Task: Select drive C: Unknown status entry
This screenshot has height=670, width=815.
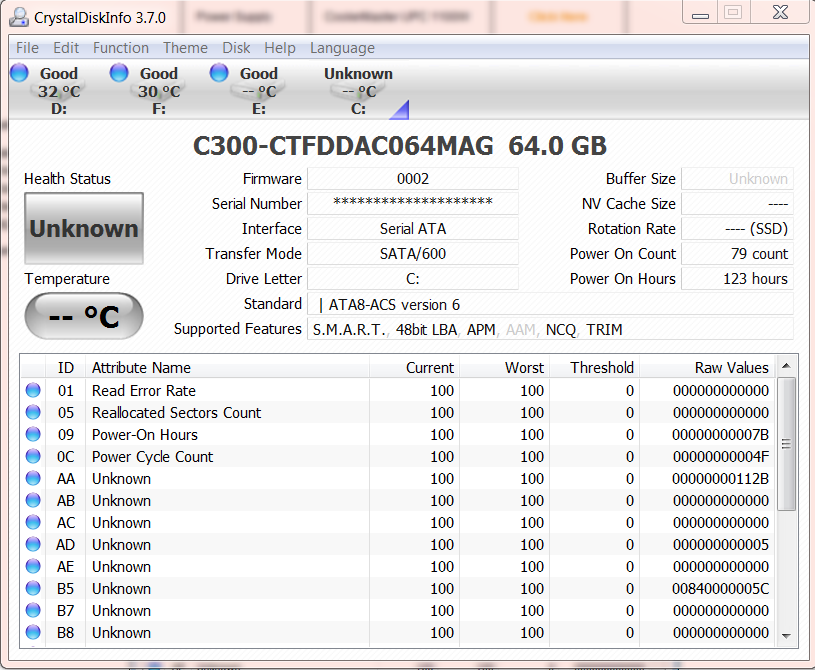Action: (x=358, y=91)
